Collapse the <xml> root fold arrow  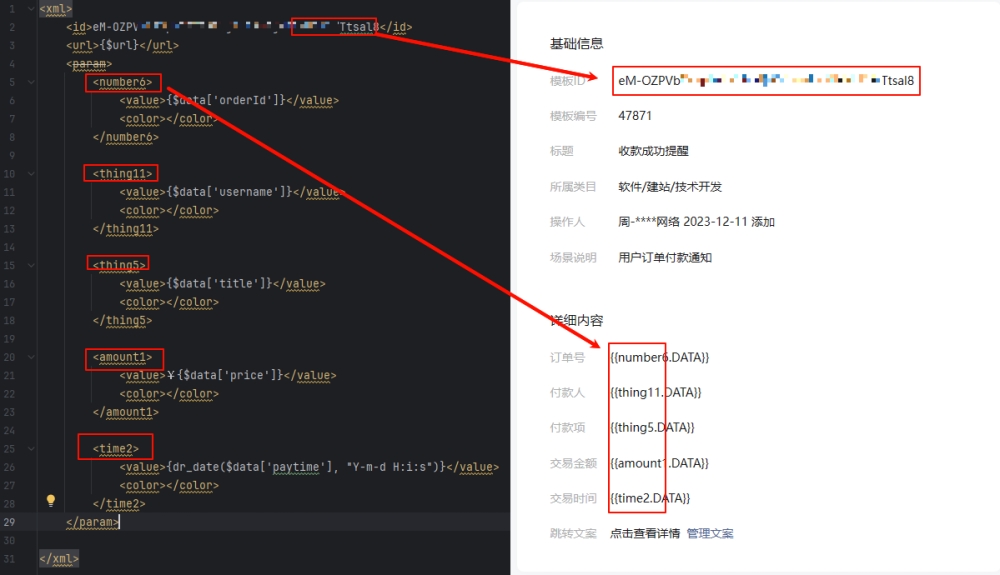[x=31, y=9]
